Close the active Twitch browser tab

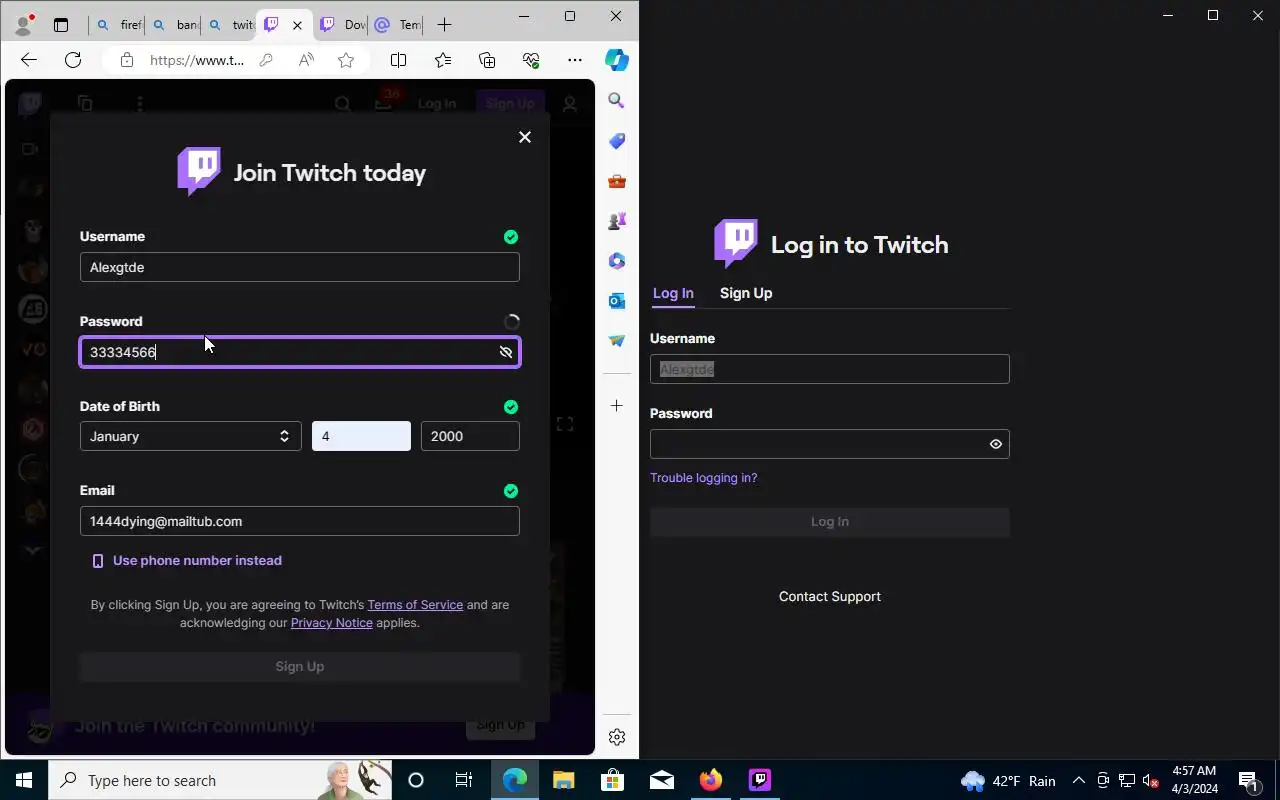(x=297, y=25)
